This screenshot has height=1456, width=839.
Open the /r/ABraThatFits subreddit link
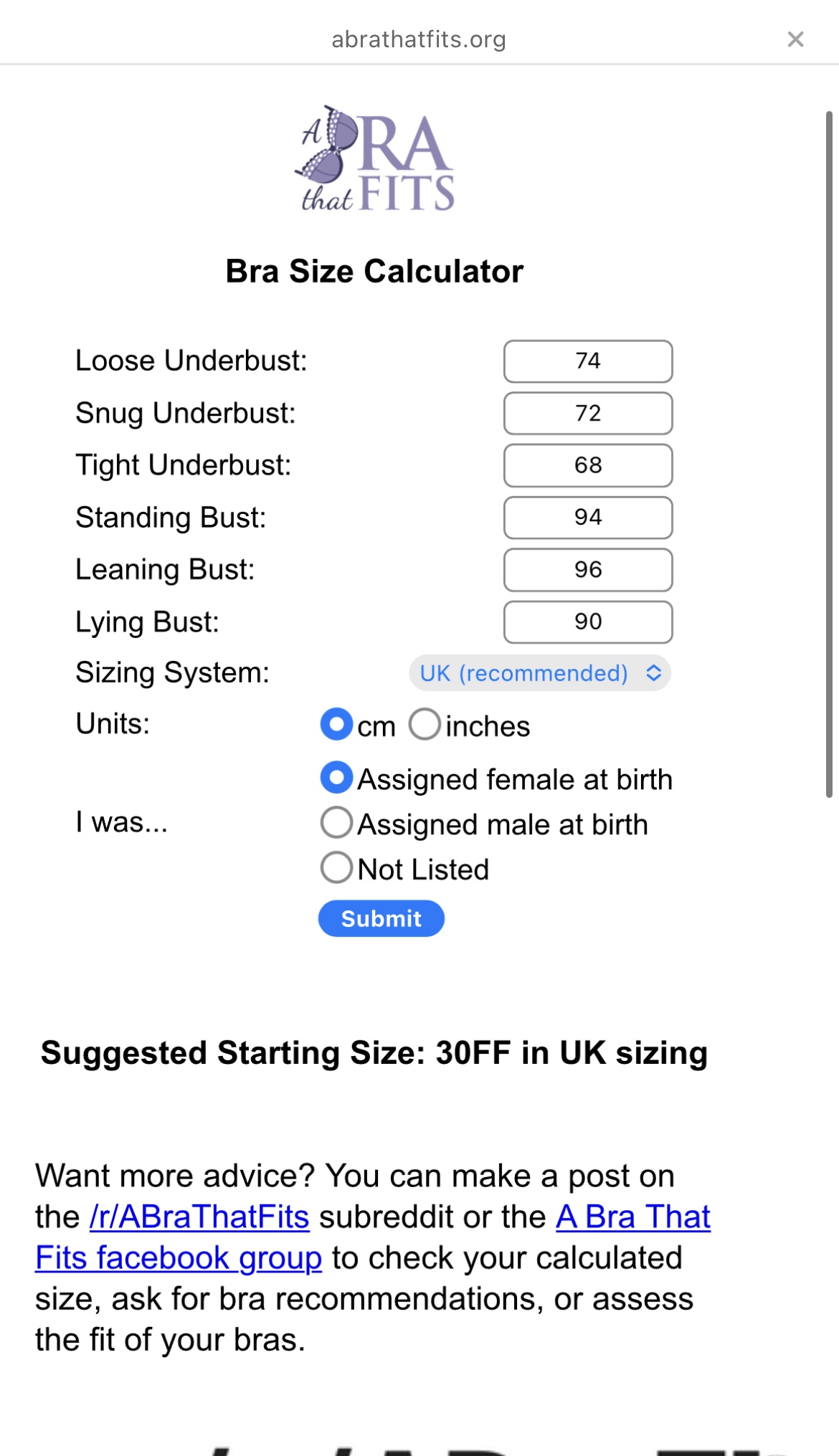199,1217
